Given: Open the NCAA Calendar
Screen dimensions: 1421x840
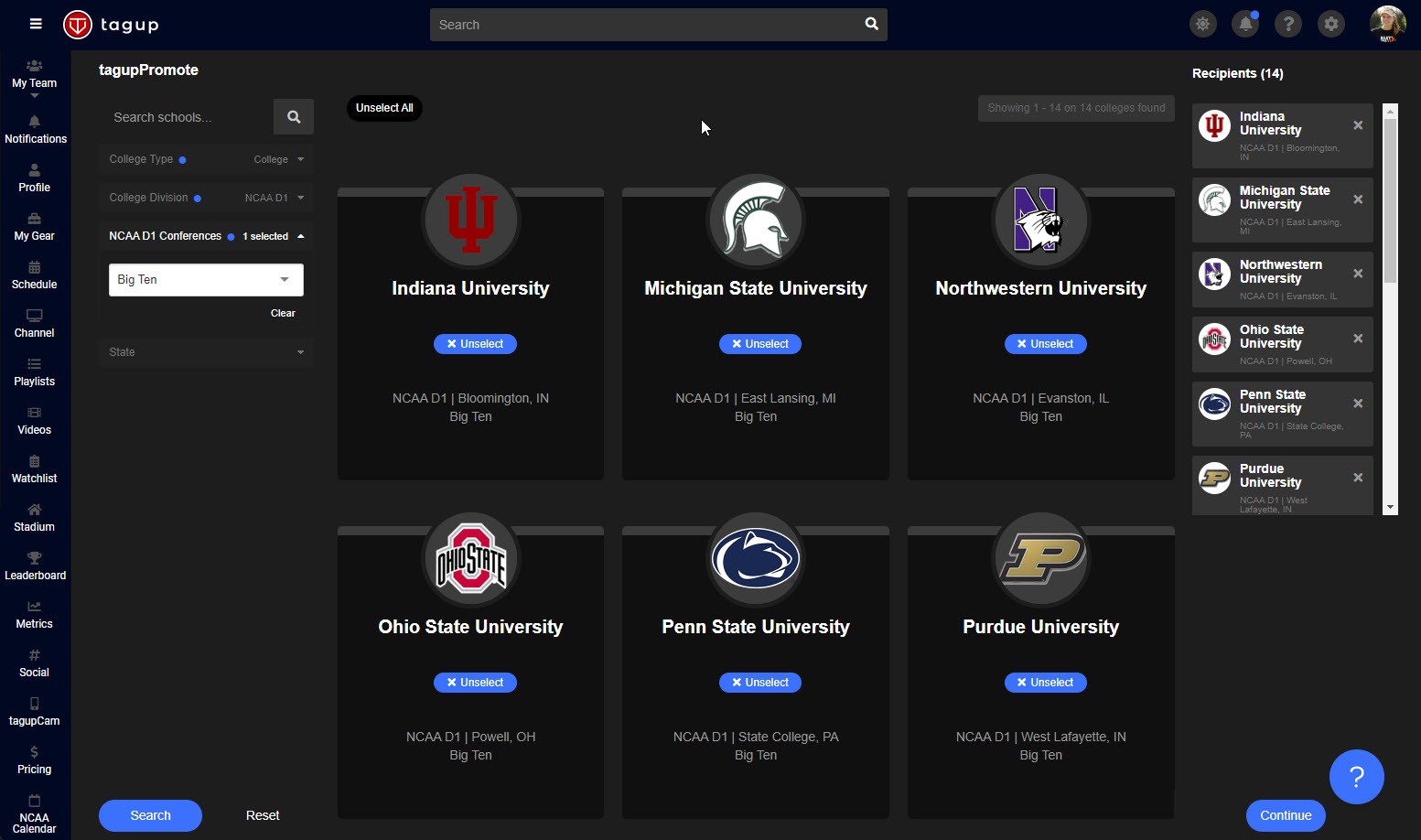Looking at the screenshot, I should tap(34, 814).
